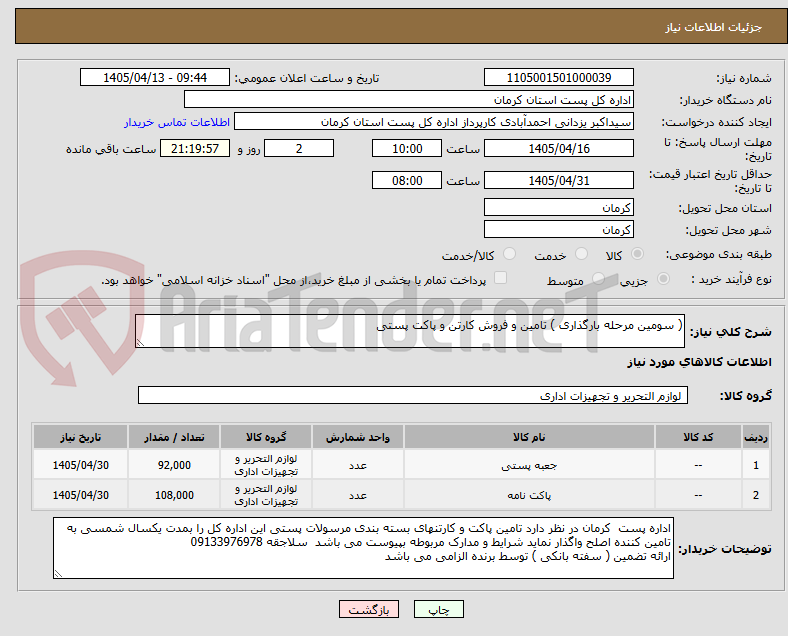
Task: Click the شماره نیاز field 1105001501000039
Action: (558, 77)
